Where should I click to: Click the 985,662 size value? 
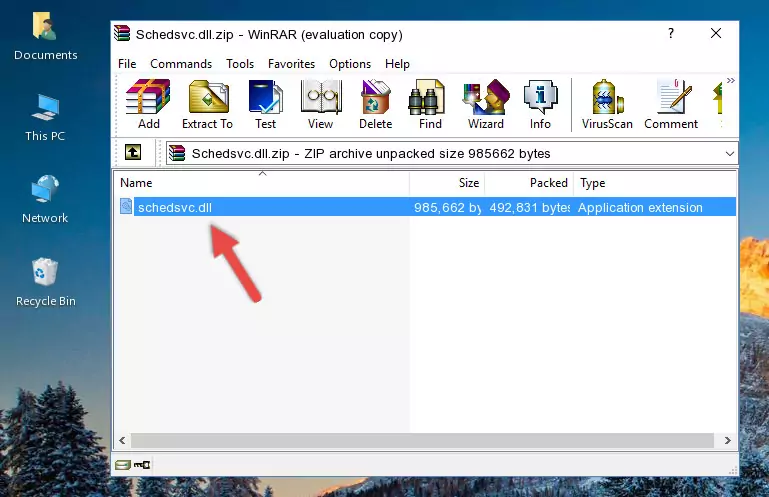(447, 208)
